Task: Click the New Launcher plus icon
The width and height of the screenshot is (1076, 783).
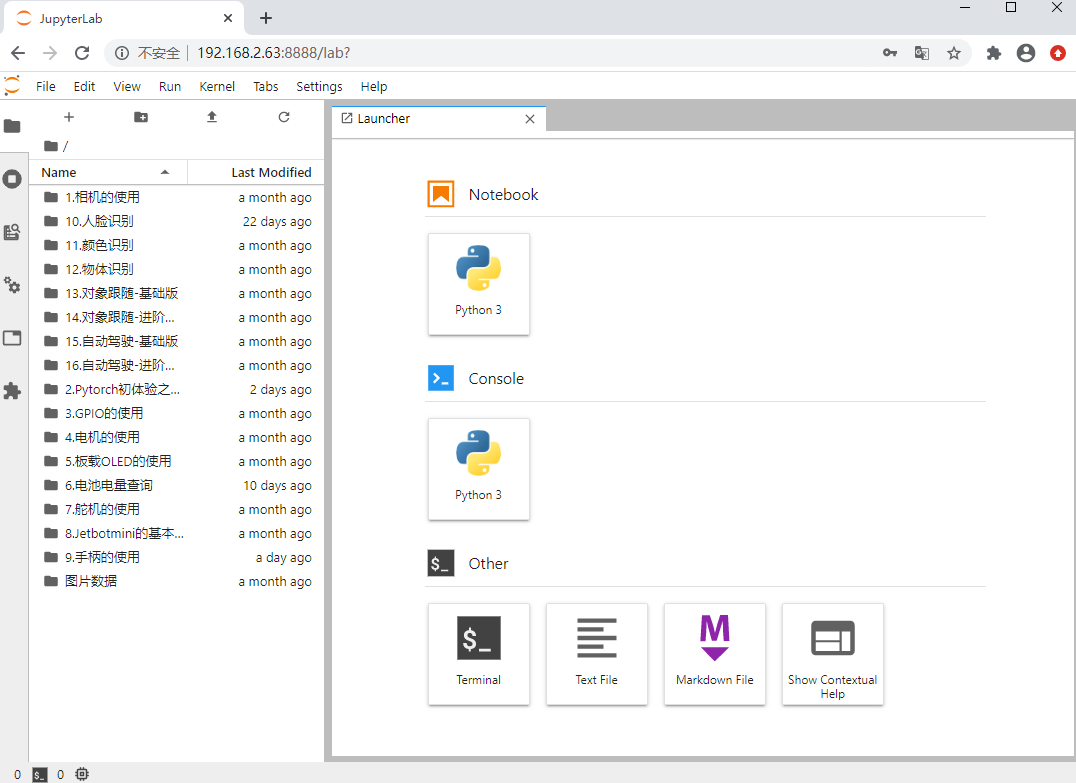Action: pos(69,117)
